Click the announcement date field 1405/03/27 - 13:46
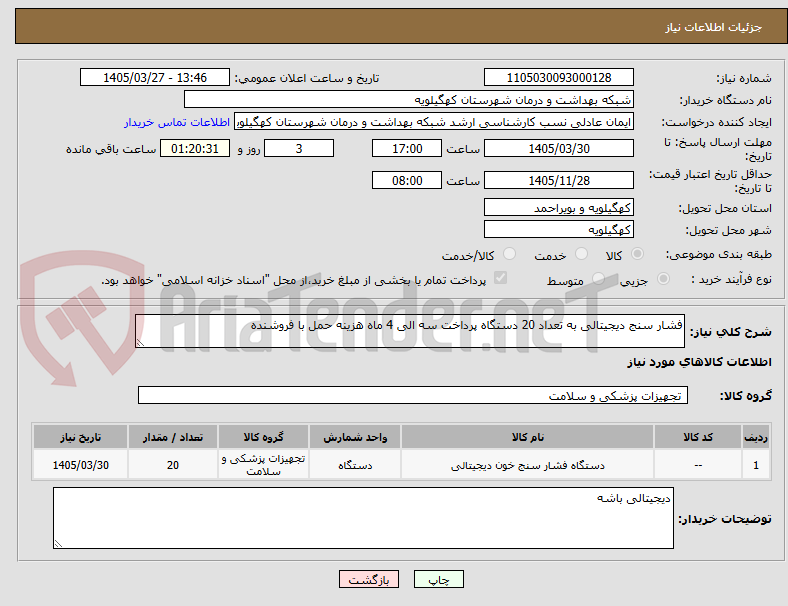 coord(155,78)
